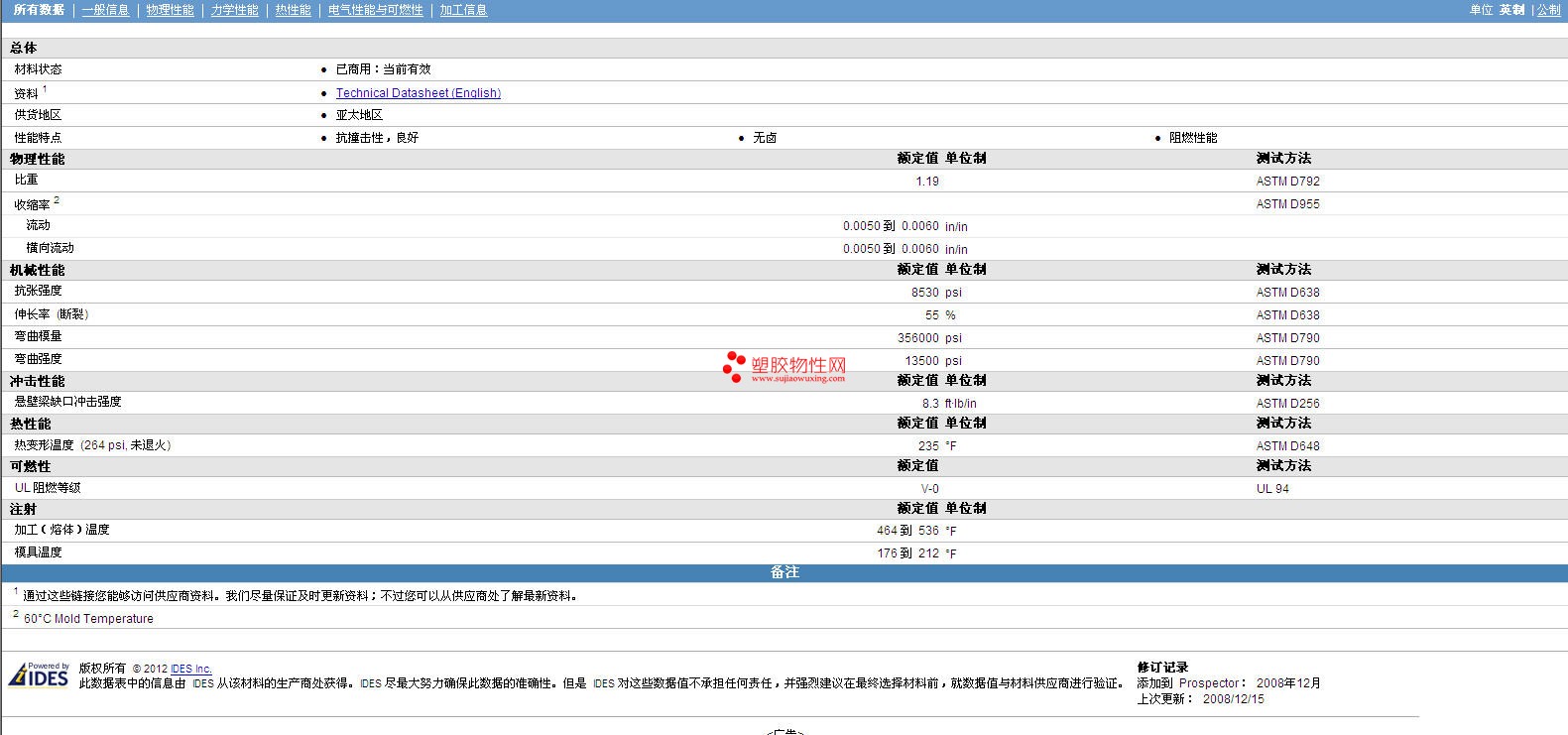Select the 力学性能 tab

pyautogui.click(x=234, y=10)
